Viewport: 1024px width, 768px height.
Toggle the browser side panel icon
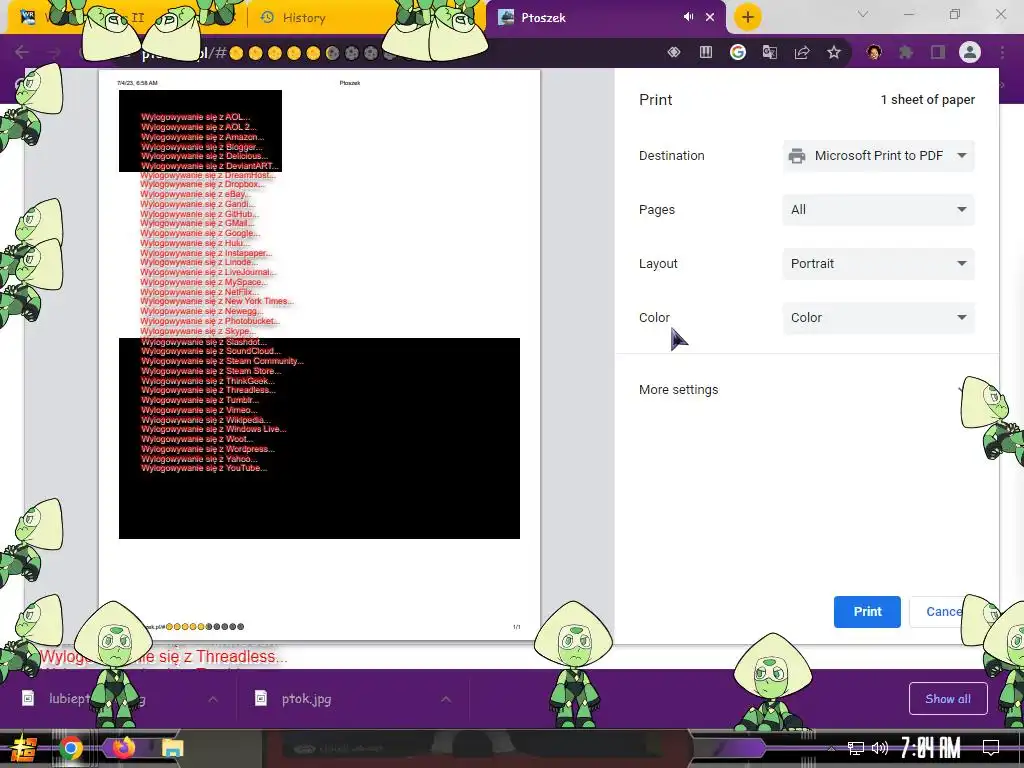tap(938, 52)
